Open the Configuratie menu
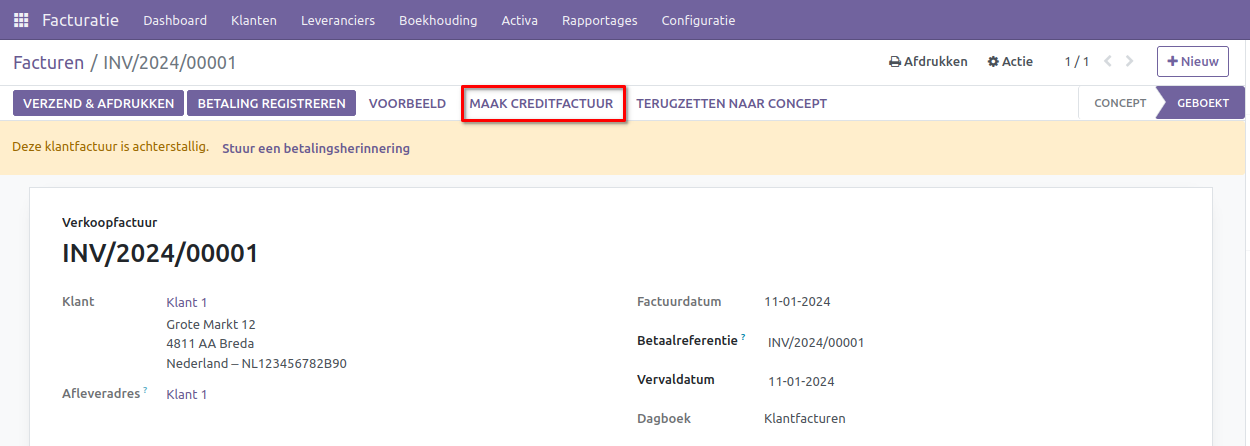The width and height of the screenshot is (1250, 446). point(698,20)
